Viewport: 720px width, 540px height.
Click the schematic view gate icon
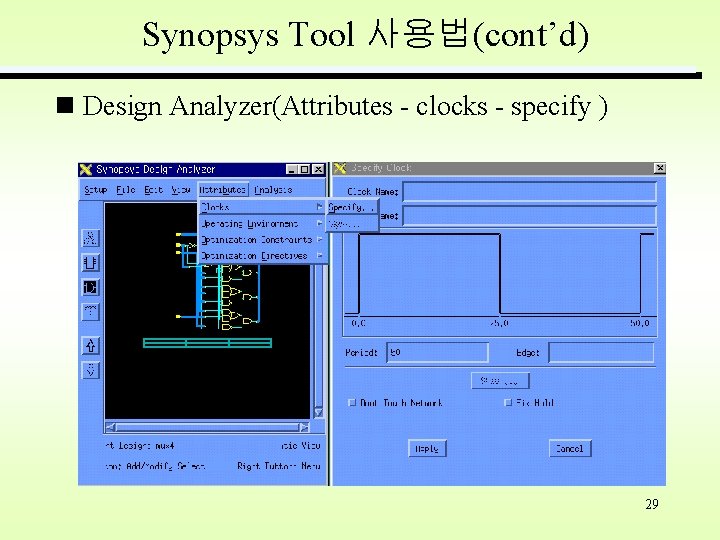[x=90, y=287]
